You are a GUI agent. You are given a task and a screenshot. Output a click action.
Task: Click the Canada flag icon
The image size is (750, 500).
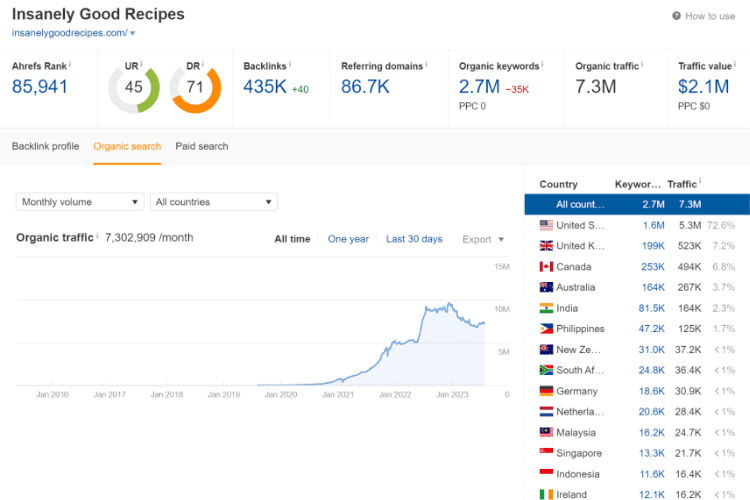click(546, 267)
